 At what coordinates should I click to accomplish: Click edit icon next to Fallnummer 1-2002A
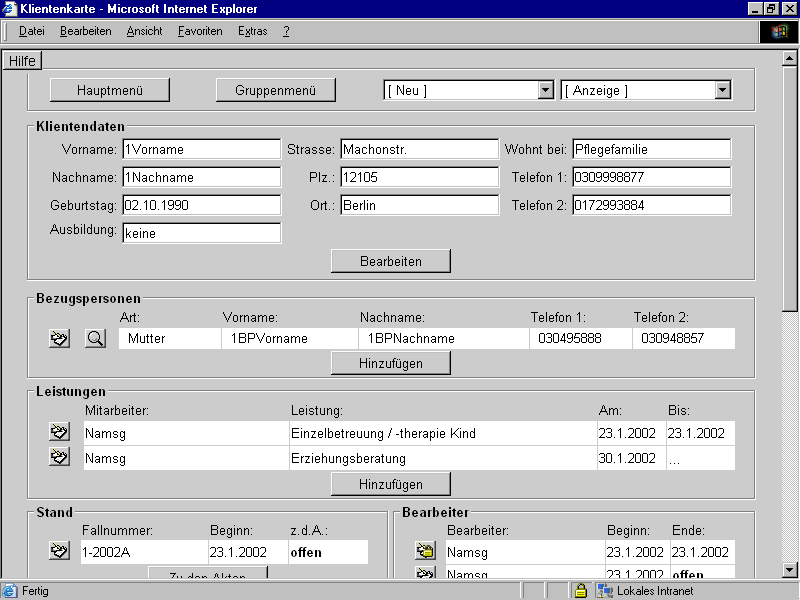pyautogui.click(x=59, y=551)
